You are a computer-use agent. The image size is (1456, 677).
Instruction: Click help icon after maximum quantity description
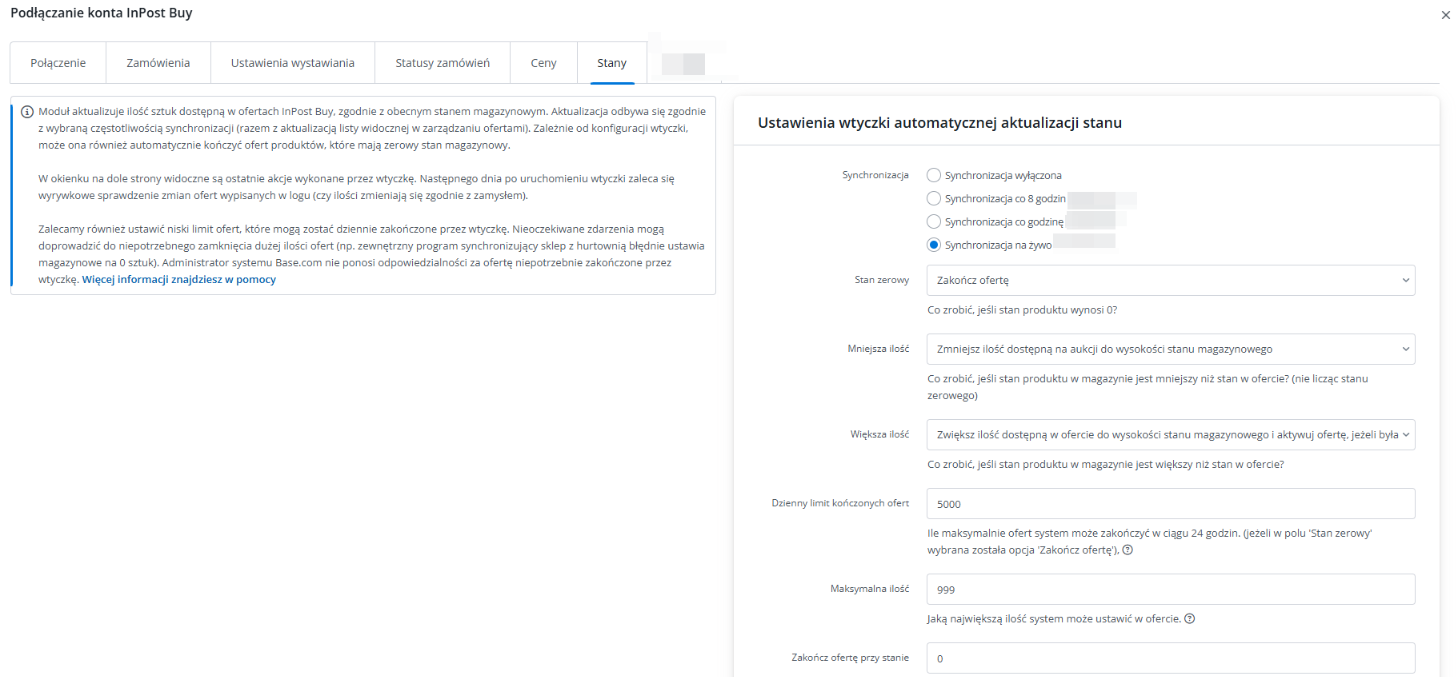click(1189, 618)
